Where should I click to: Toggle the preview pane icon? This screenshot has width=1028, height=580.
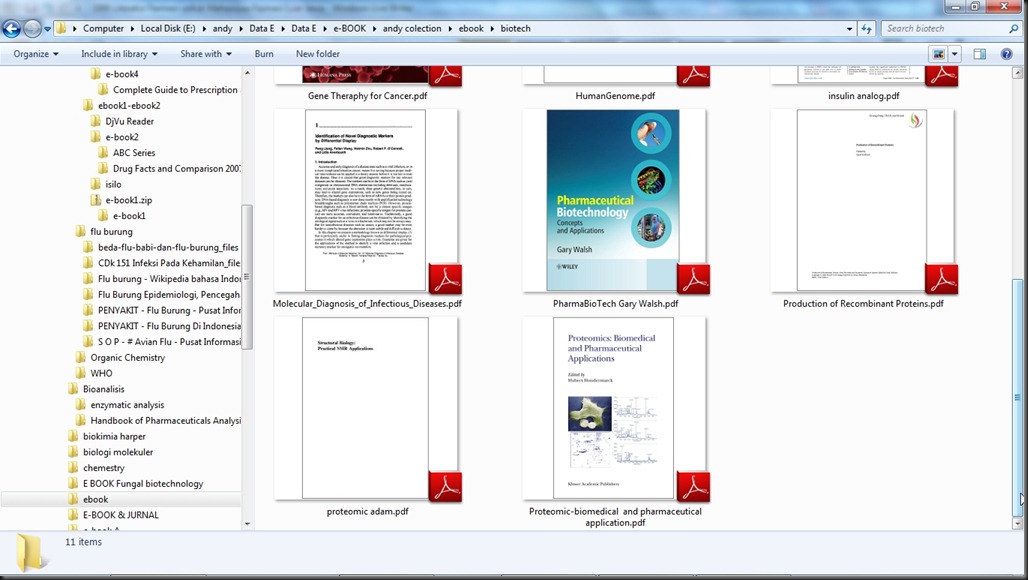click(x=979, y=54)
